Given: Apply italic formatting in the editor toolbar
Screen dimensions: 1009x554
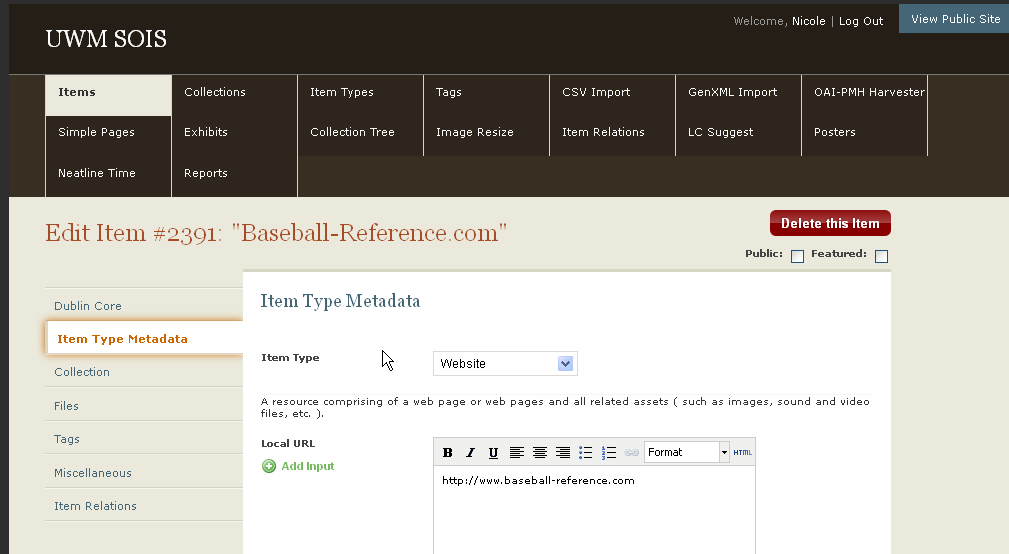Looking at the screenshot, I should pyautogui.click(x=471, y=453).
